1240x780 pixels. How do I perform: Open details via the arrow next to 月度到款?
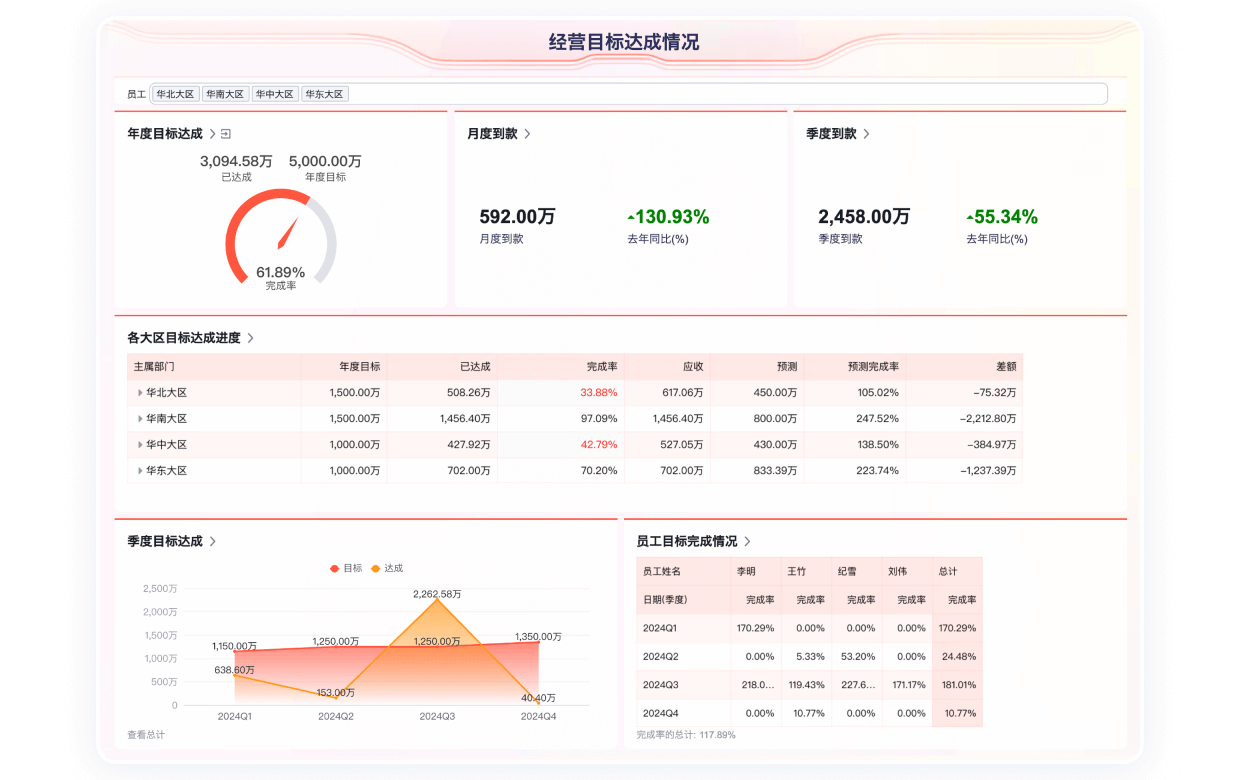[528, 133]
